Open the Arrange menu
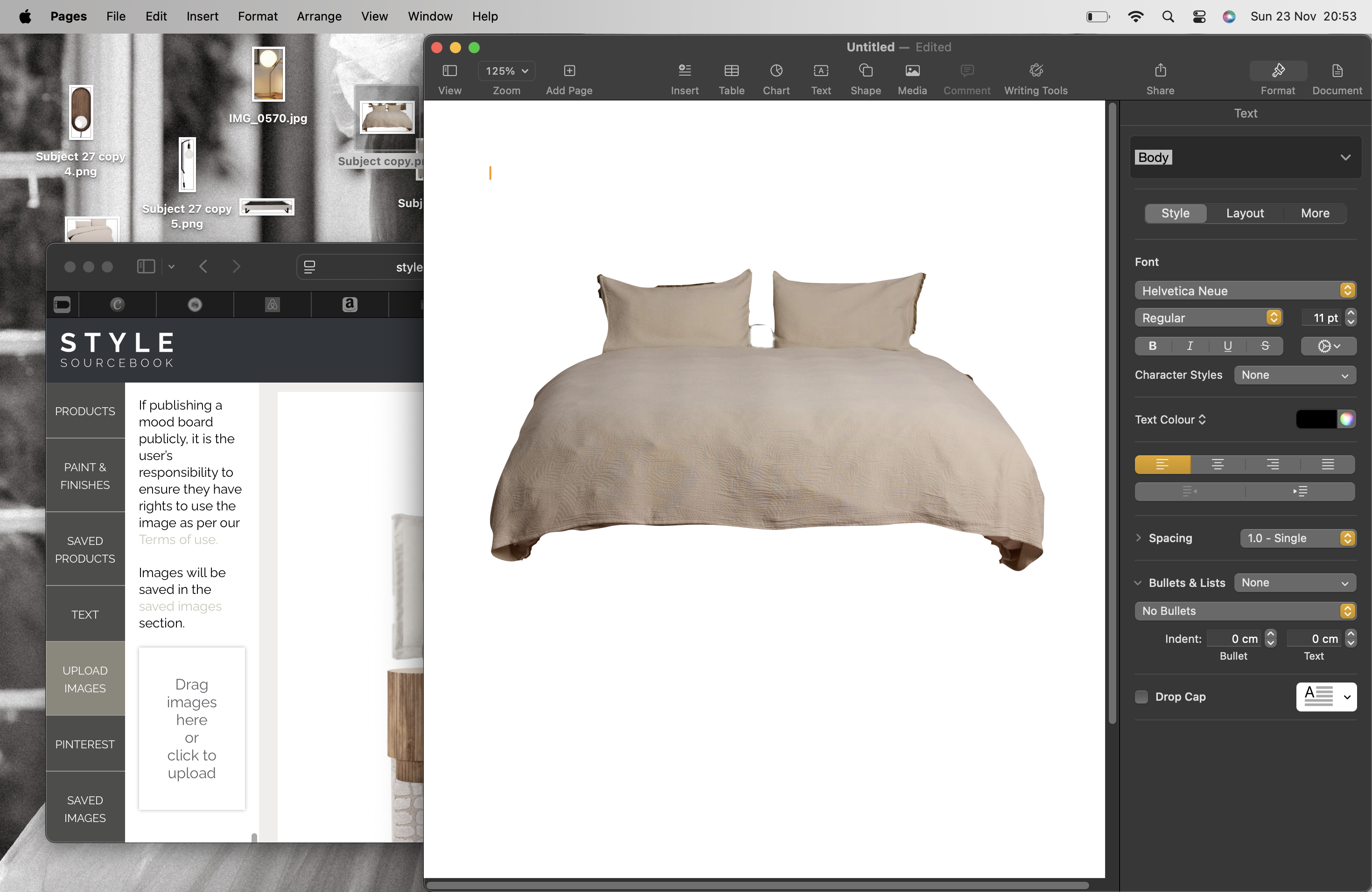The height and width of the screenshot is (892, 1372). point(319,16)
